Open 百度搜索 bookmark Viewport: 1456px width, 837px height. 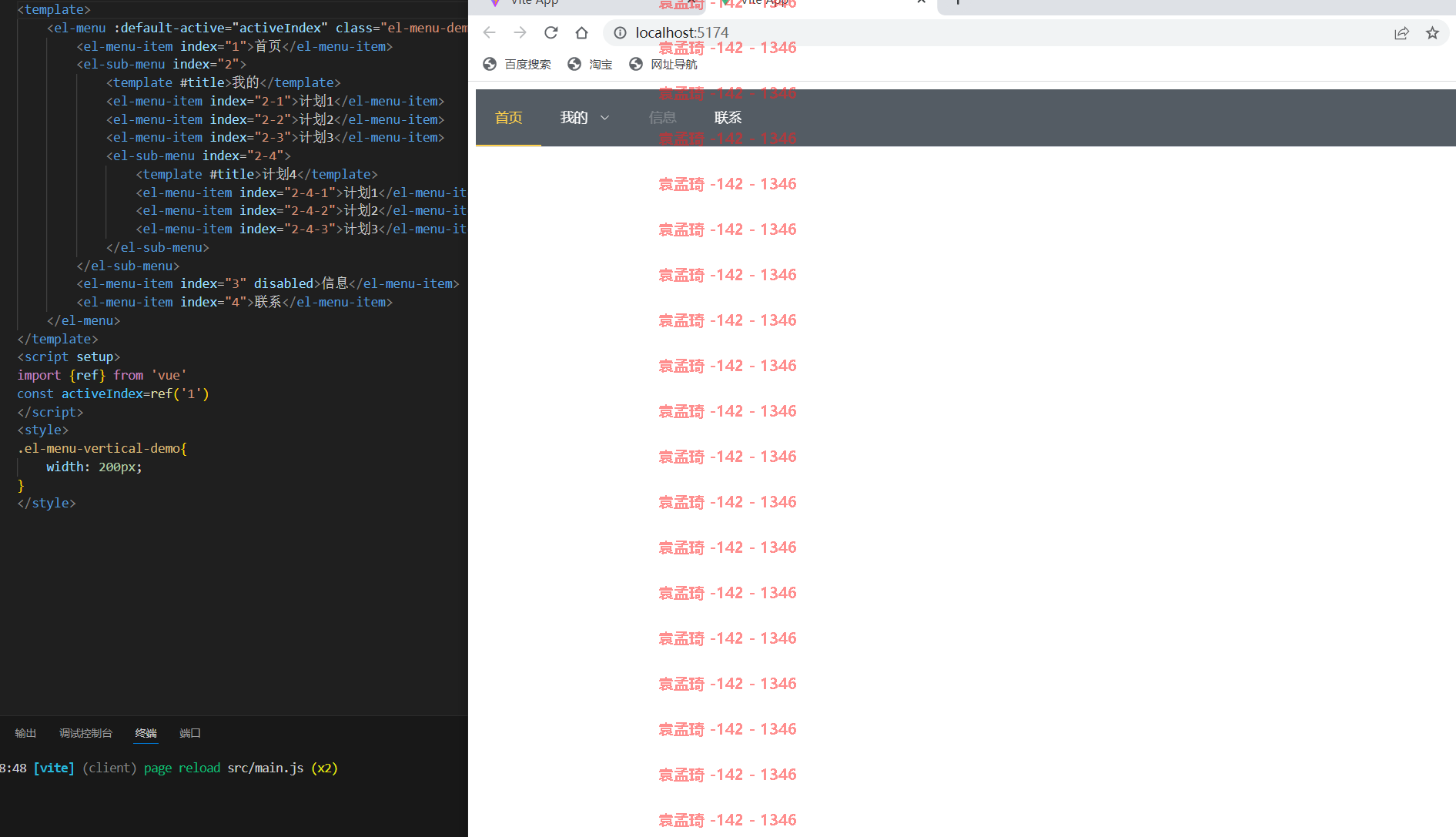517,64
